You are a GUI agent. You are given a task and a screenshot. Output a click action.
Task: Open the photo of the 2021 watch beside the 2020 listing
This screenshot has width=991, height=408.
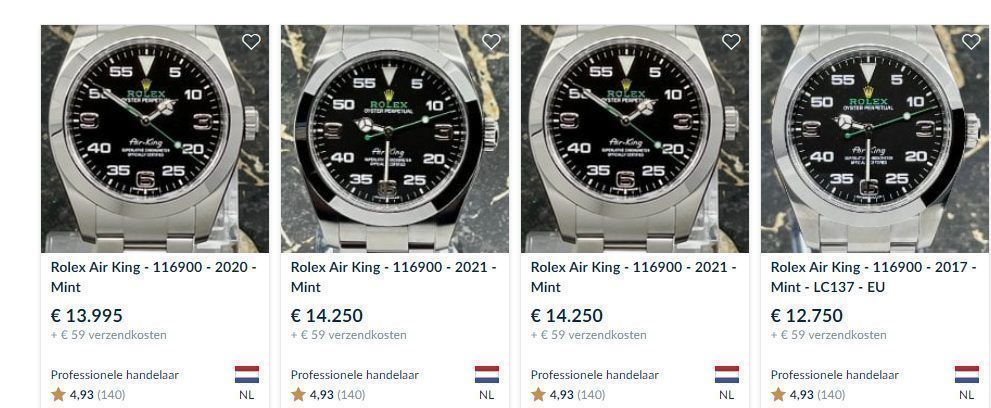tap(395, 139)
